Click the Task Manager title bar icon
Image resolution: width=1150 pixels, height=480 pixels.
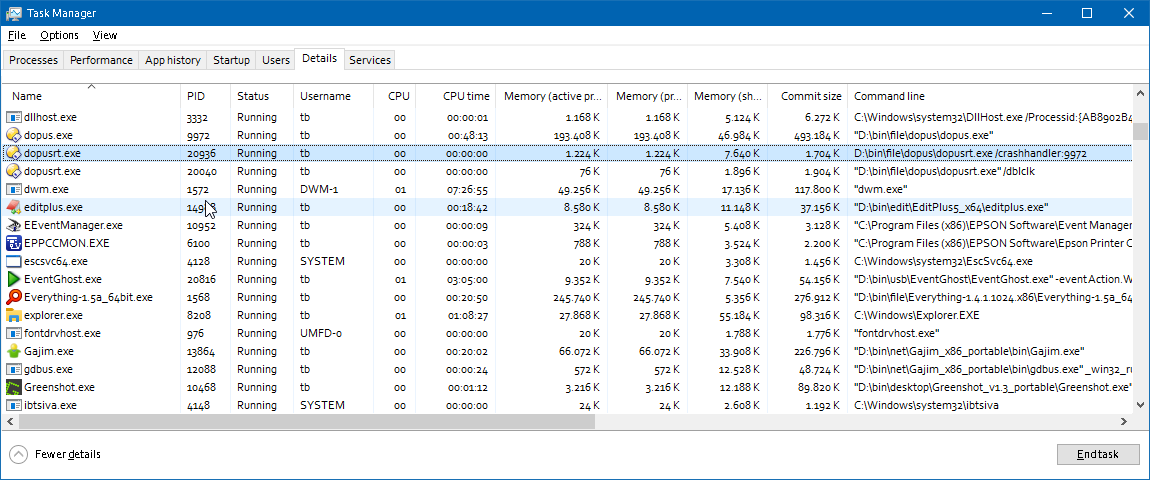tap(13, 13)
